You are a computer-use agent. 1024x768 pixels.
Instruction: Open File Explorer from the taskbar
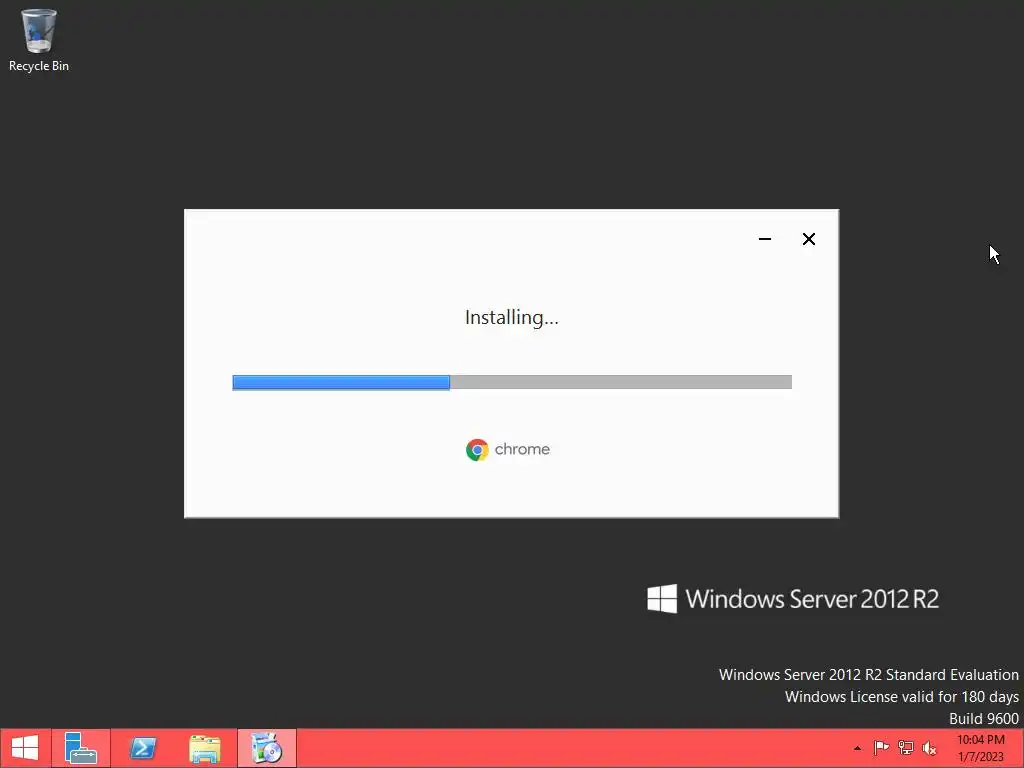[205, 748]
